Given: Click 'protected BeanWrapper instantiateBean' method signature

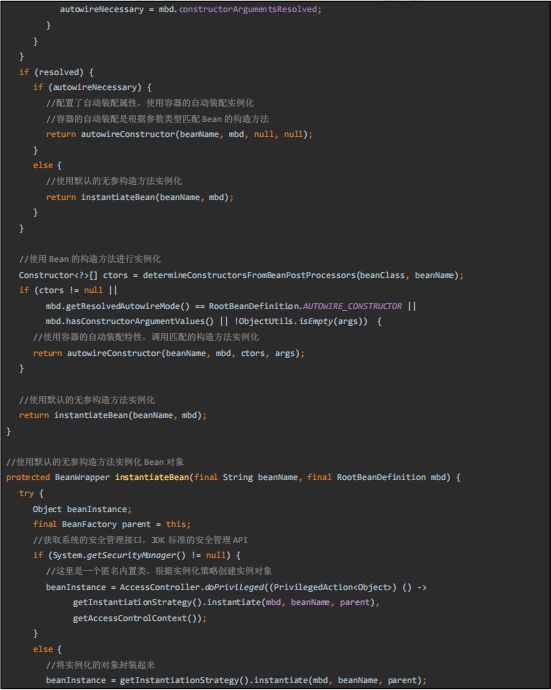Looking at the screenshot, I should 98,477.
